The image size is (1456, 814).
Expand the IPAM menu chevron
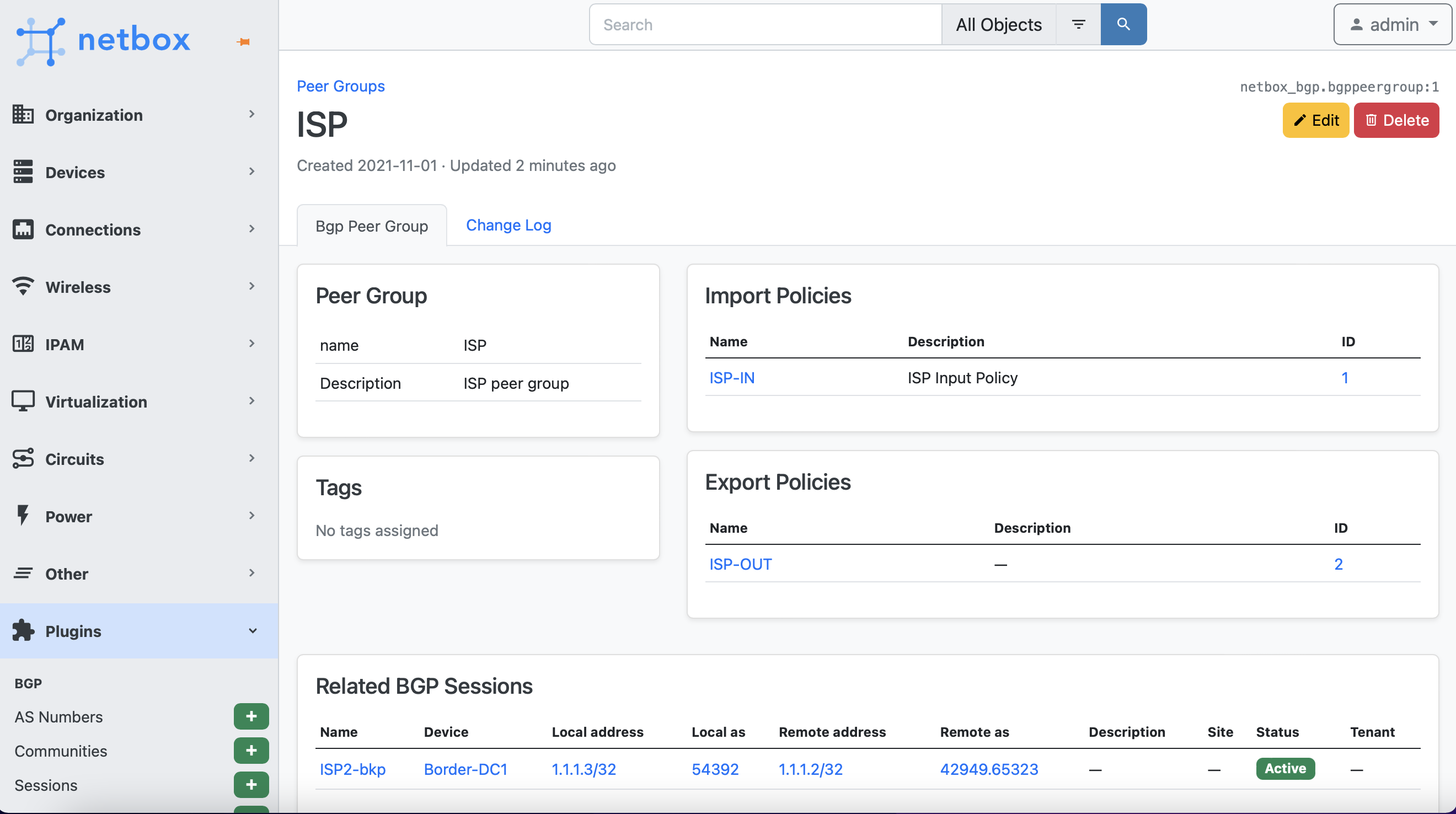point(251,344)
